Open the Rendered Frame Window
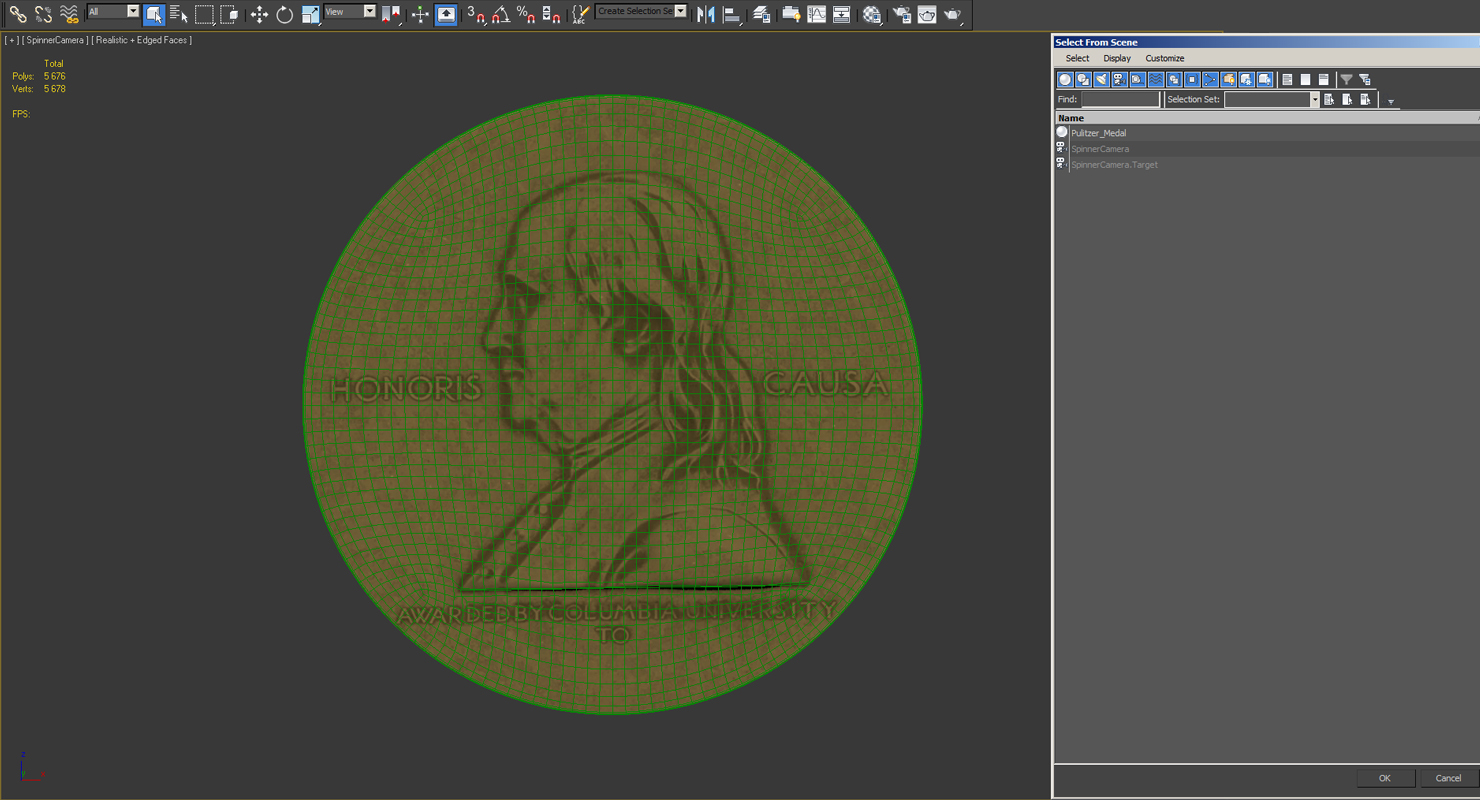 927,14
